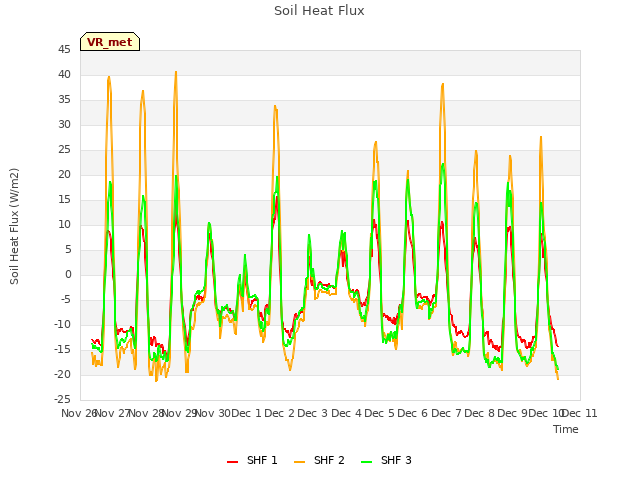This screenshot has width=640, height=480.
Task: Click the Dec 5 x-axis tick label
Action: 379,413
